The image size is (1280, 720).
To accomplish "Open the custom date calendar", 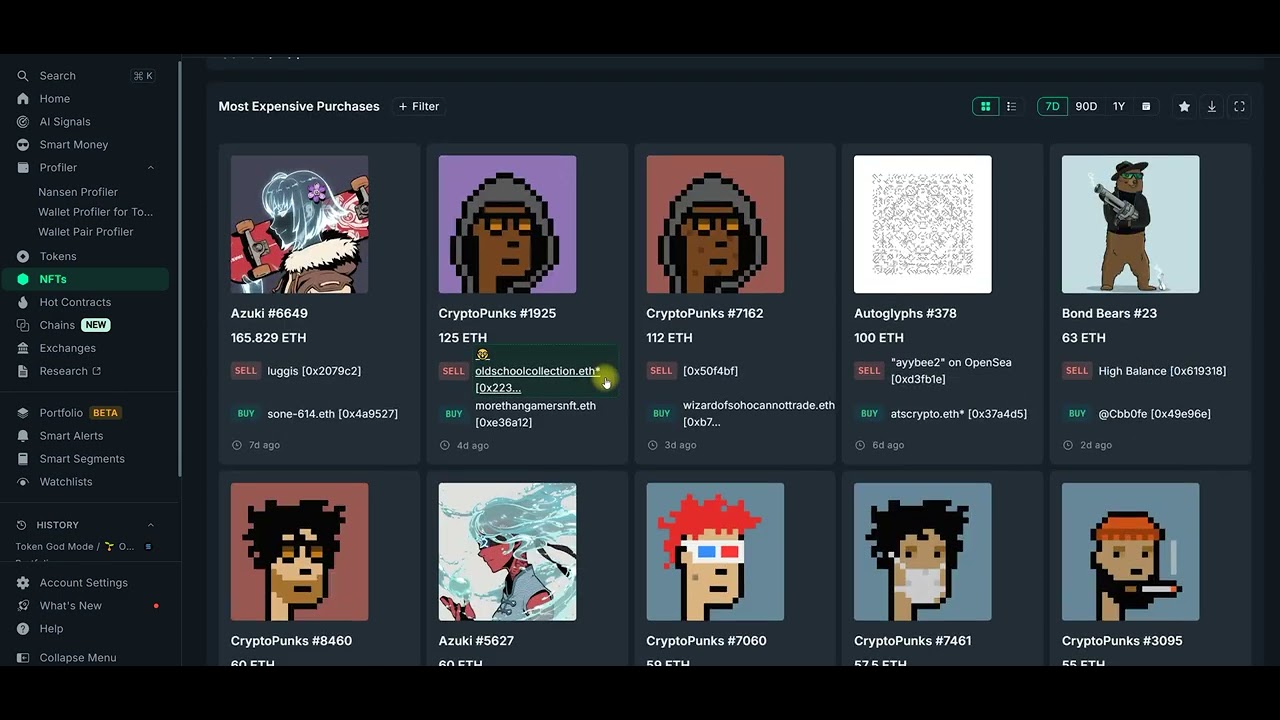I will click(1146, 107).
